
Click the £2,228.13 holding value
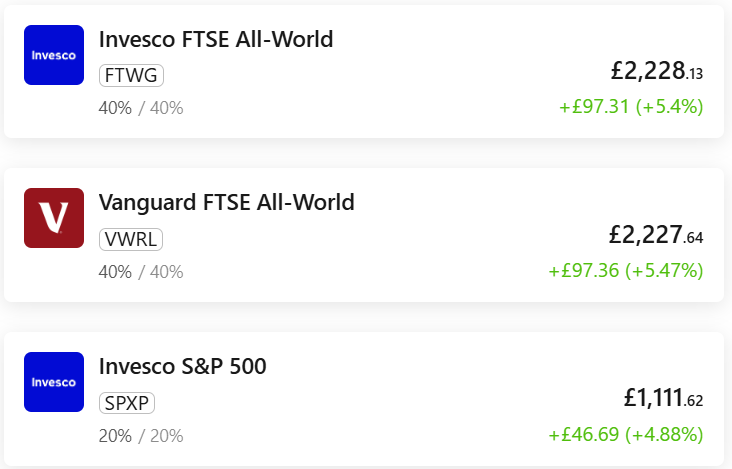pyautogui.click(x=657, y=71)
